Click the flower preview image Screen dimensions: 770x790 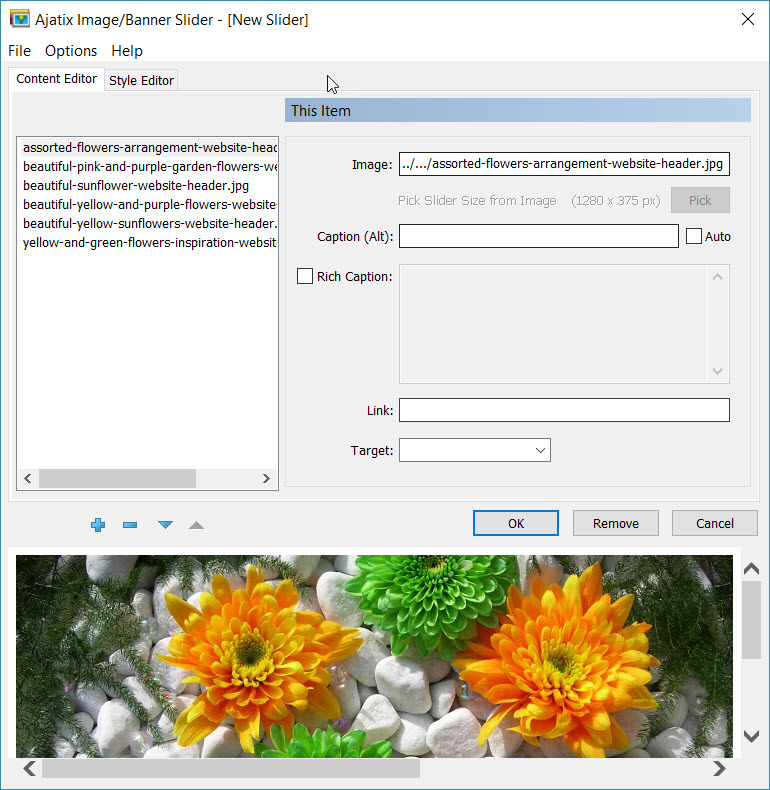click(x=374, y=656)
